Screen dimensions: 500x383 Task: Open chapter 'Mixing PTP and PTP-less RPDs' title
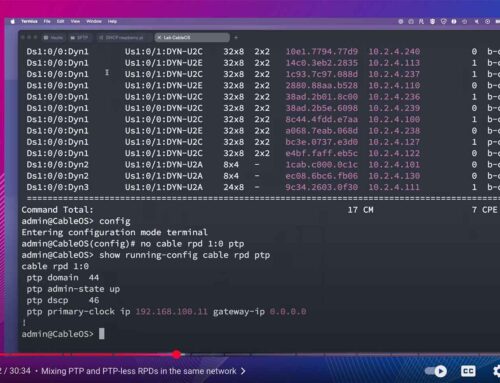139,371
